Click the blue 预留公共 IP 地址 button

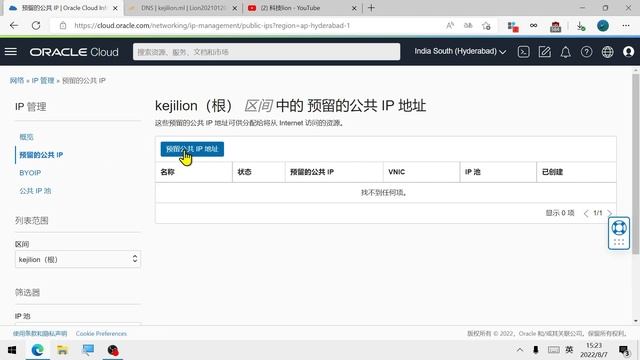pyautogui.click(x=192, y=149)
